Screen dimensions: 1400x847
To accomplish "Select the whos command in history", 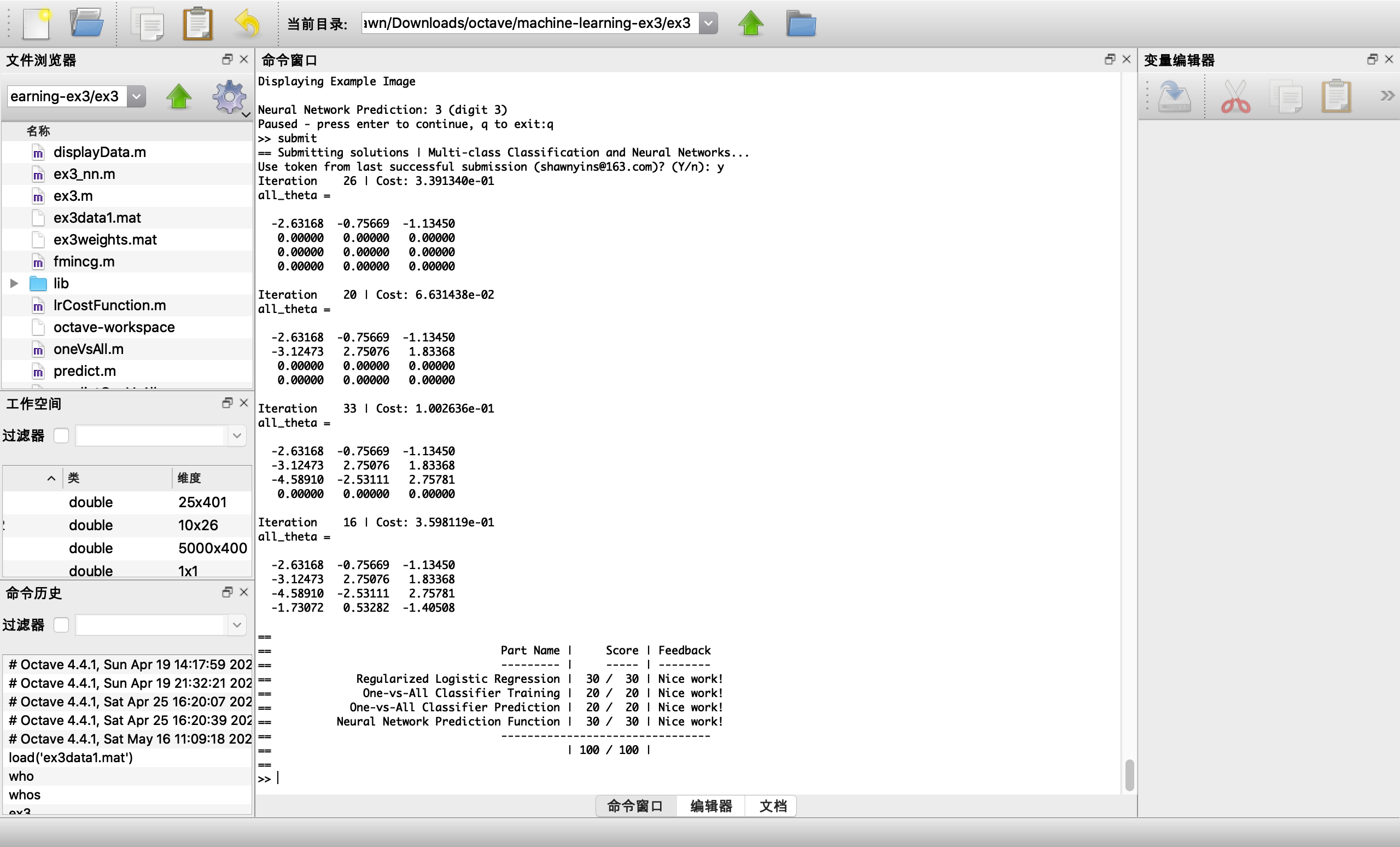I will pyautogui.click(x=127, y=794).
